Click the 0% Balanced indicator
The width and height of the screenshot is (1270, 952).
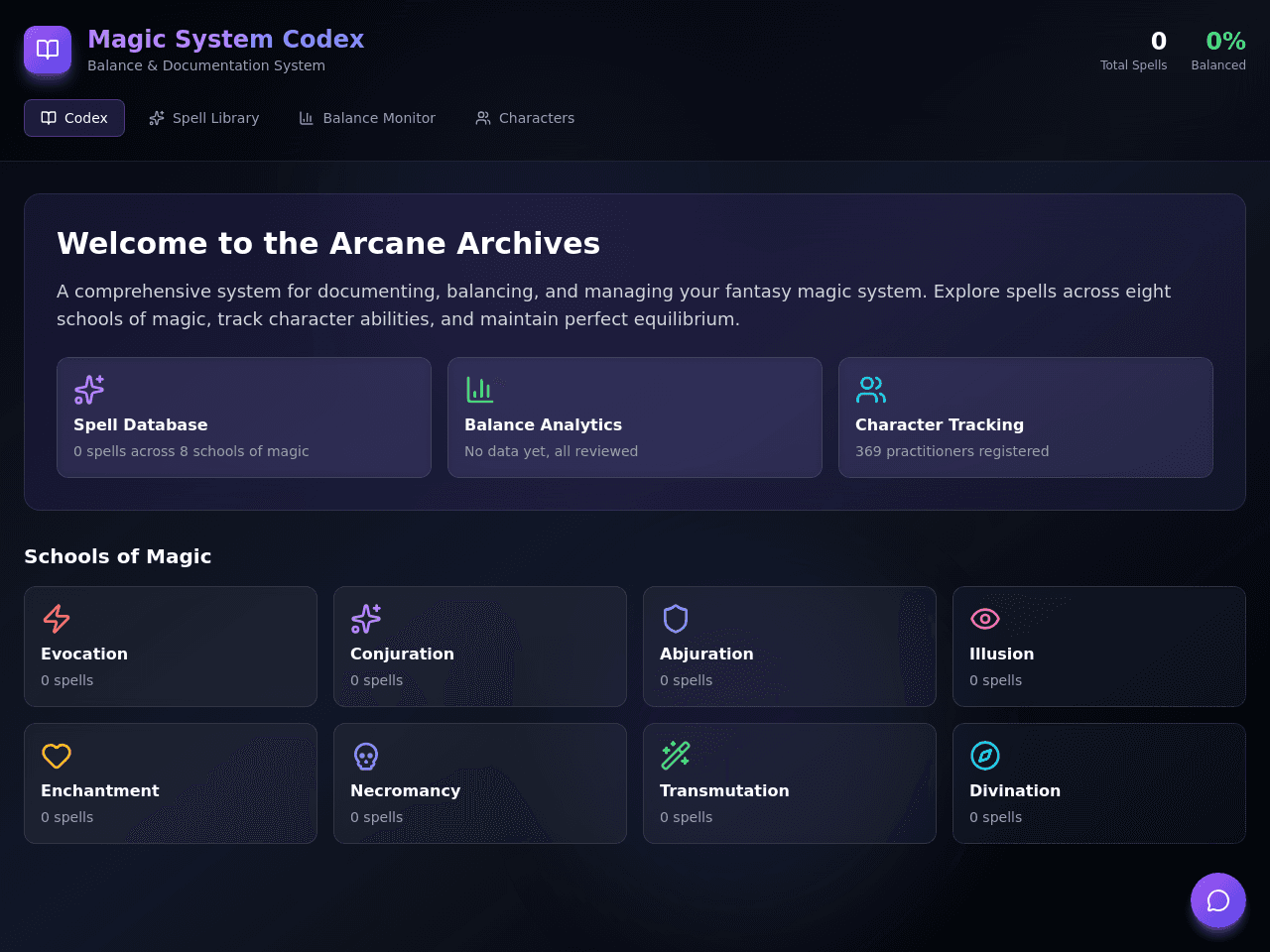click(x=1218, y=50)
